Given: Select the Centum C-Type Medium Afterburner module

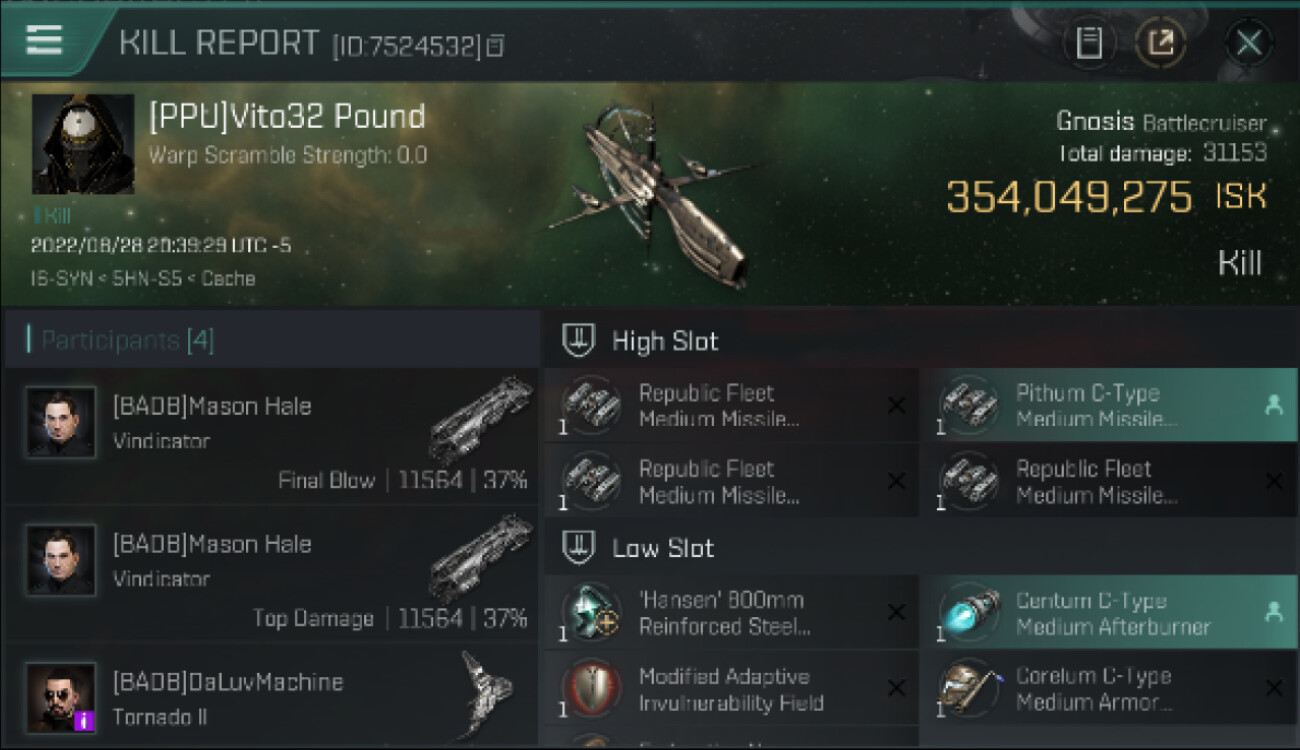Looking at the screenshot, I should point(1109,614).
